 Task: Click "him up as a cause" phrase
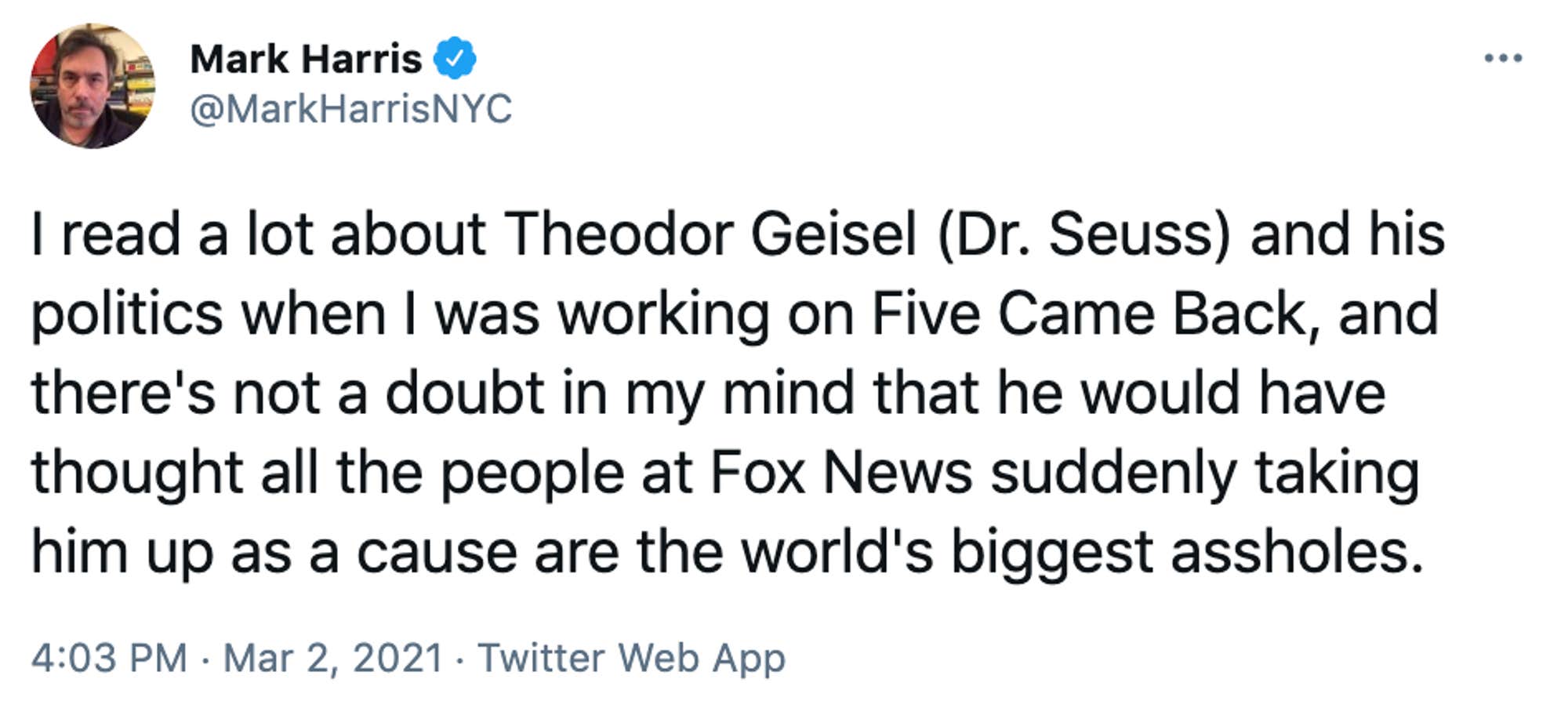pos(274,551)
